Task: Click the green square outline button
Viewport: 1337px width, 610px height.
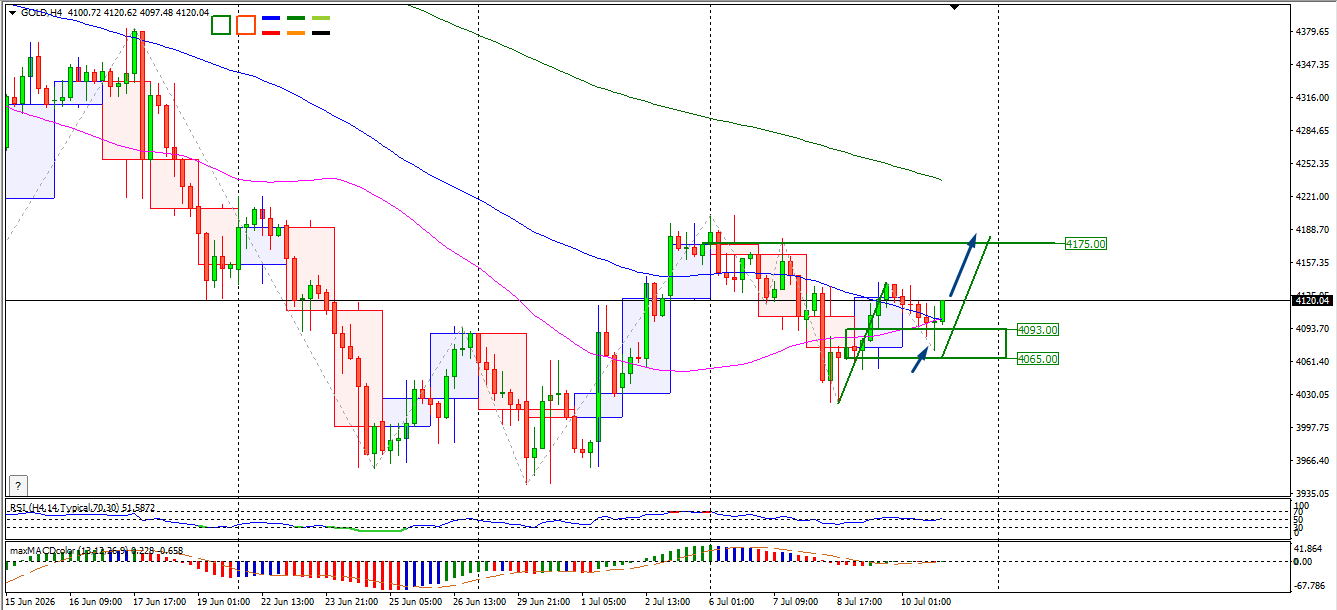Action: 221,25
